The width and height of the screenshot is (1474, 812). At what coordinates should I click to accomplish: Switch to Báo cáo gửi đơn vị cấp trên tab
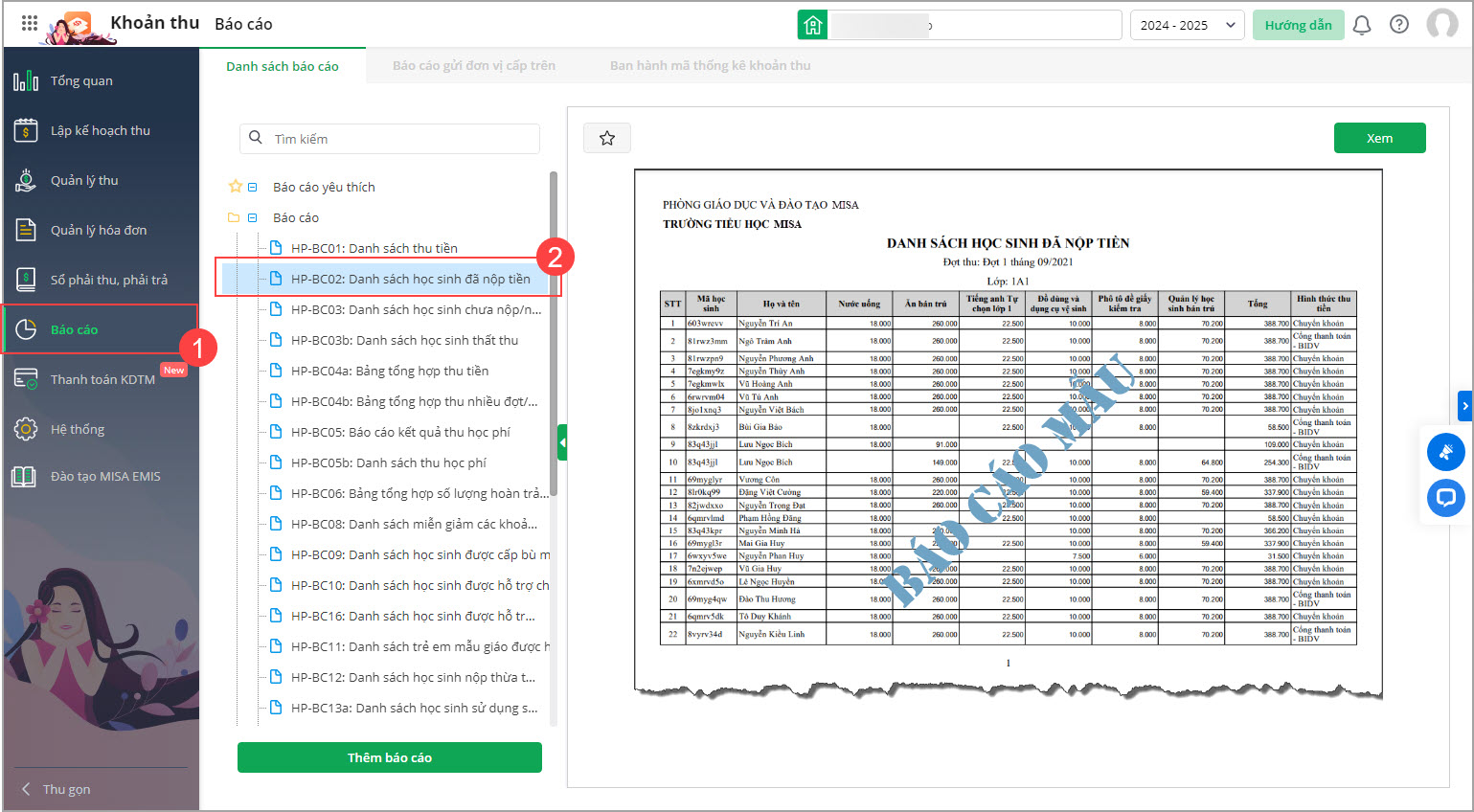pos(473,66)
